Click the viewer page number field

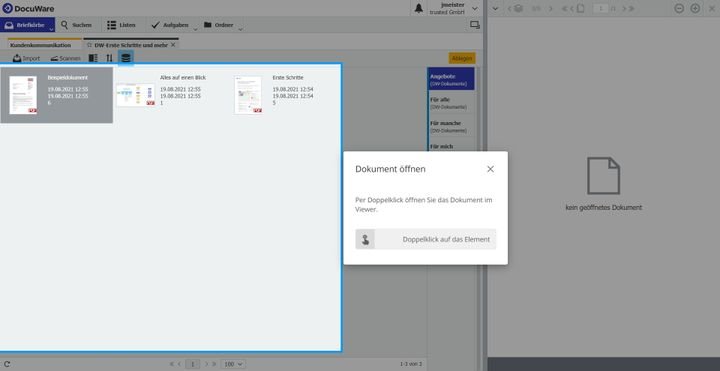[600, 8]
